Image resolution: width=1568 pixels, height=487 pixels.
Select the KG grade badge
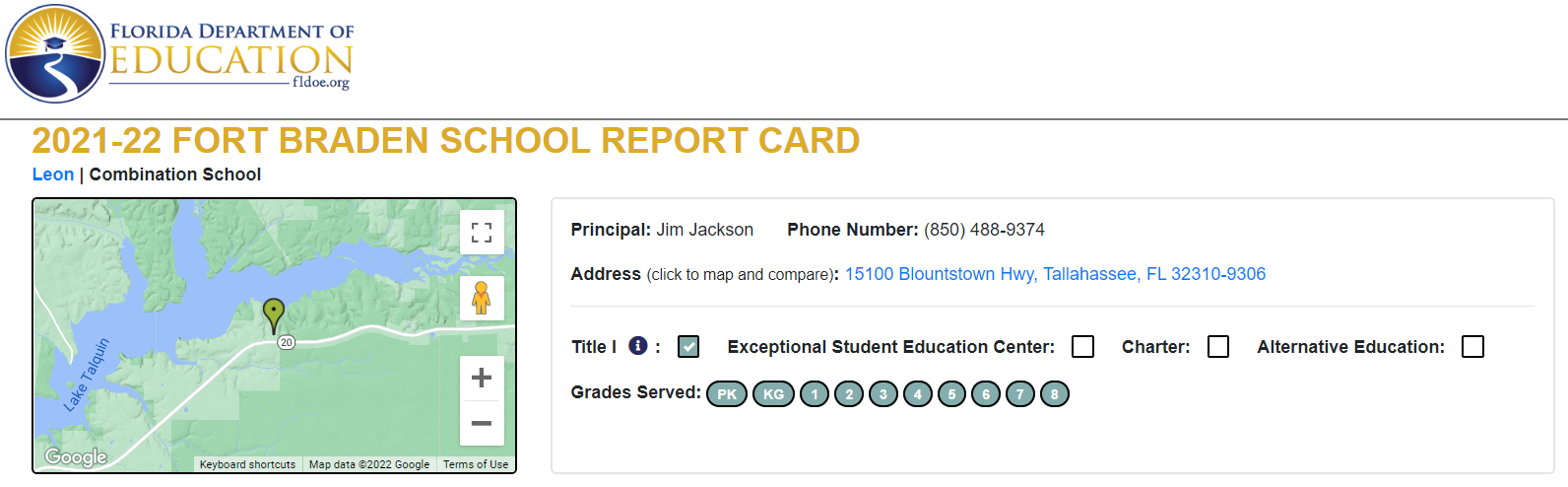(774, 394)
